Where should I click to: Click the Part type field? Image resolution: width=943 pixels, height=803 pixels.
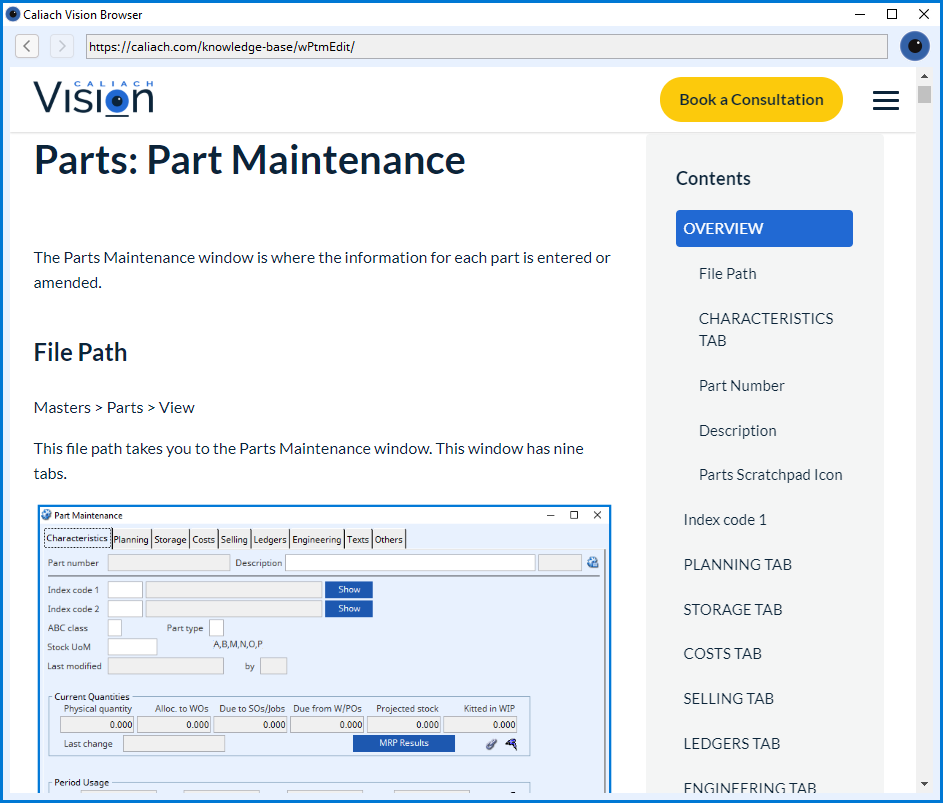pyautogui.click(x=217, y=628)
